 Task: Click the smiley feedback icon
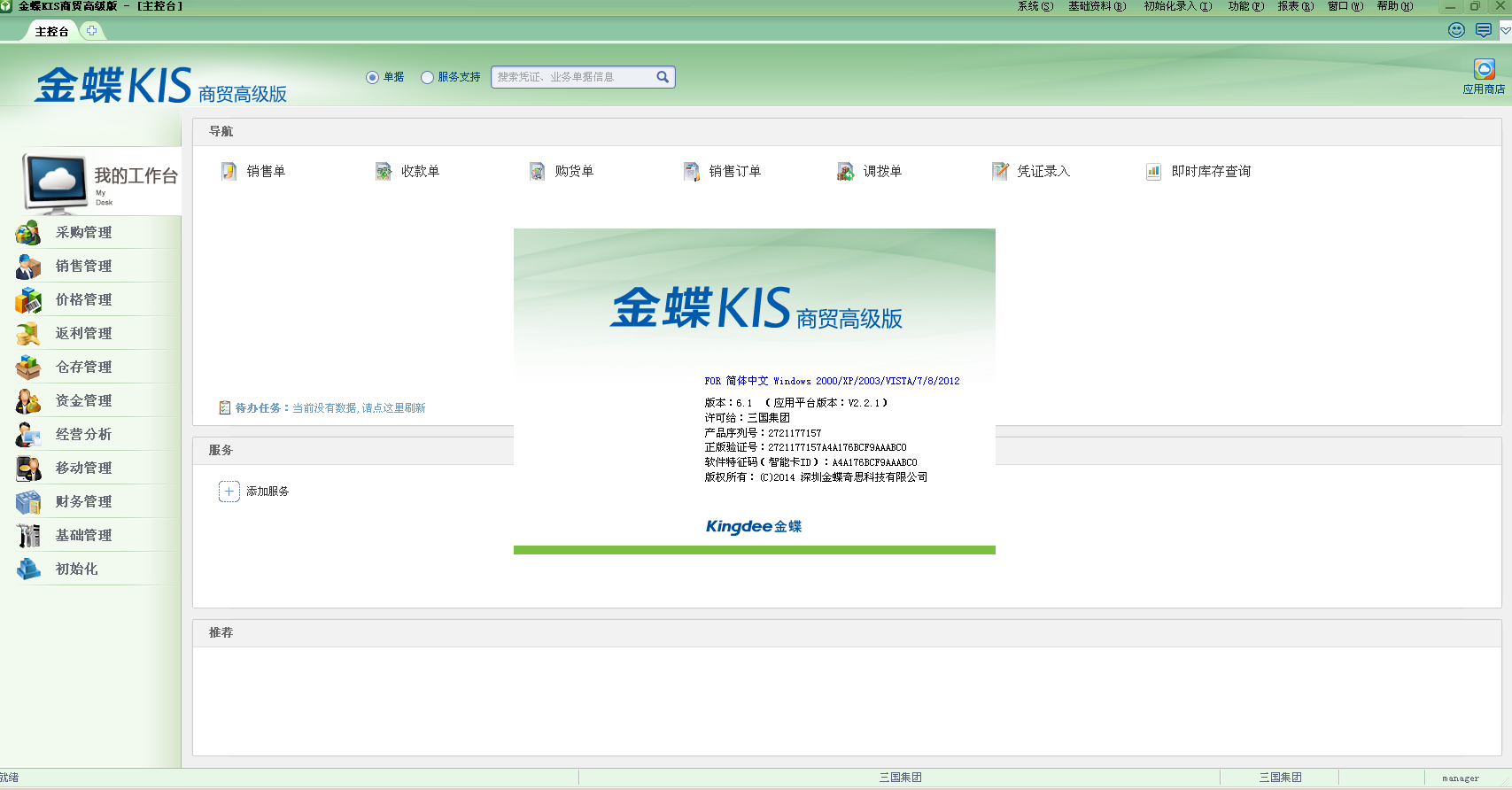pyautogui.click(x=1456, y=30)
